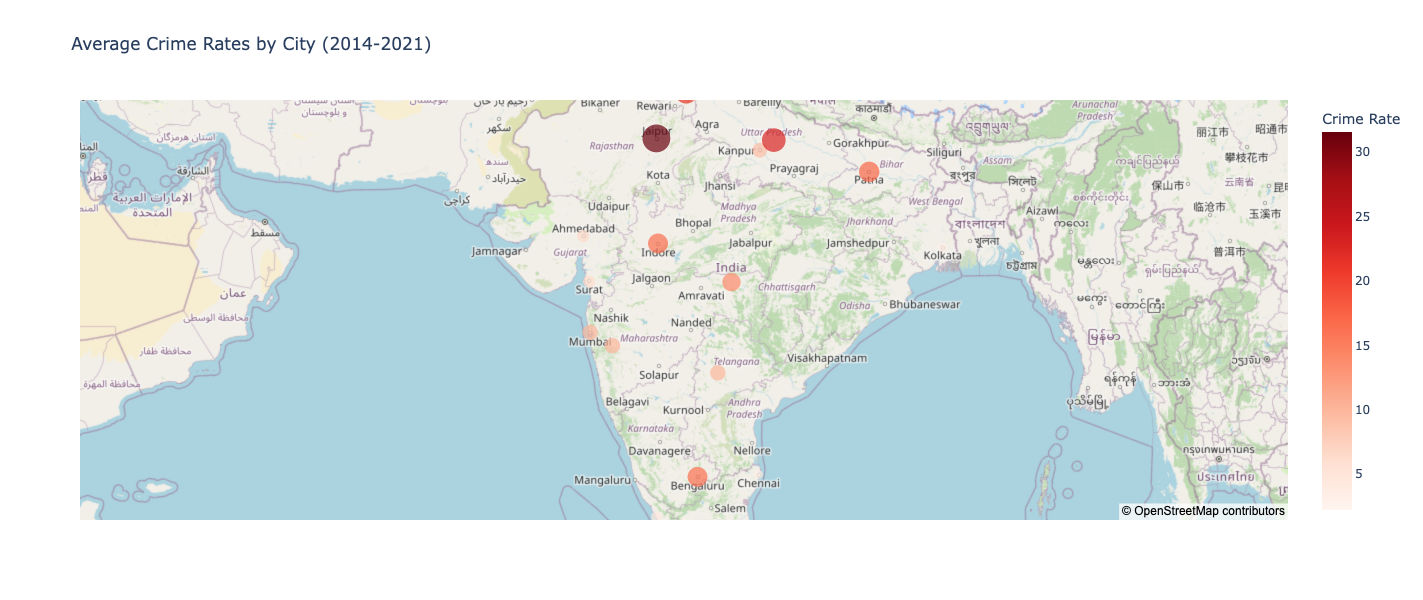Screen dimensions: 1423x600
Task: Click the bubble below the India label
Action: click(731, 282)
